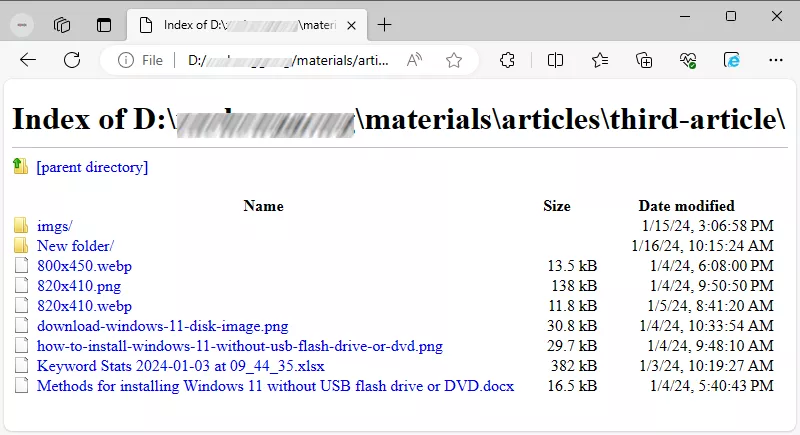800x435 pixels.
Task: Activate Read aloud icon
Action: (414, 60)
